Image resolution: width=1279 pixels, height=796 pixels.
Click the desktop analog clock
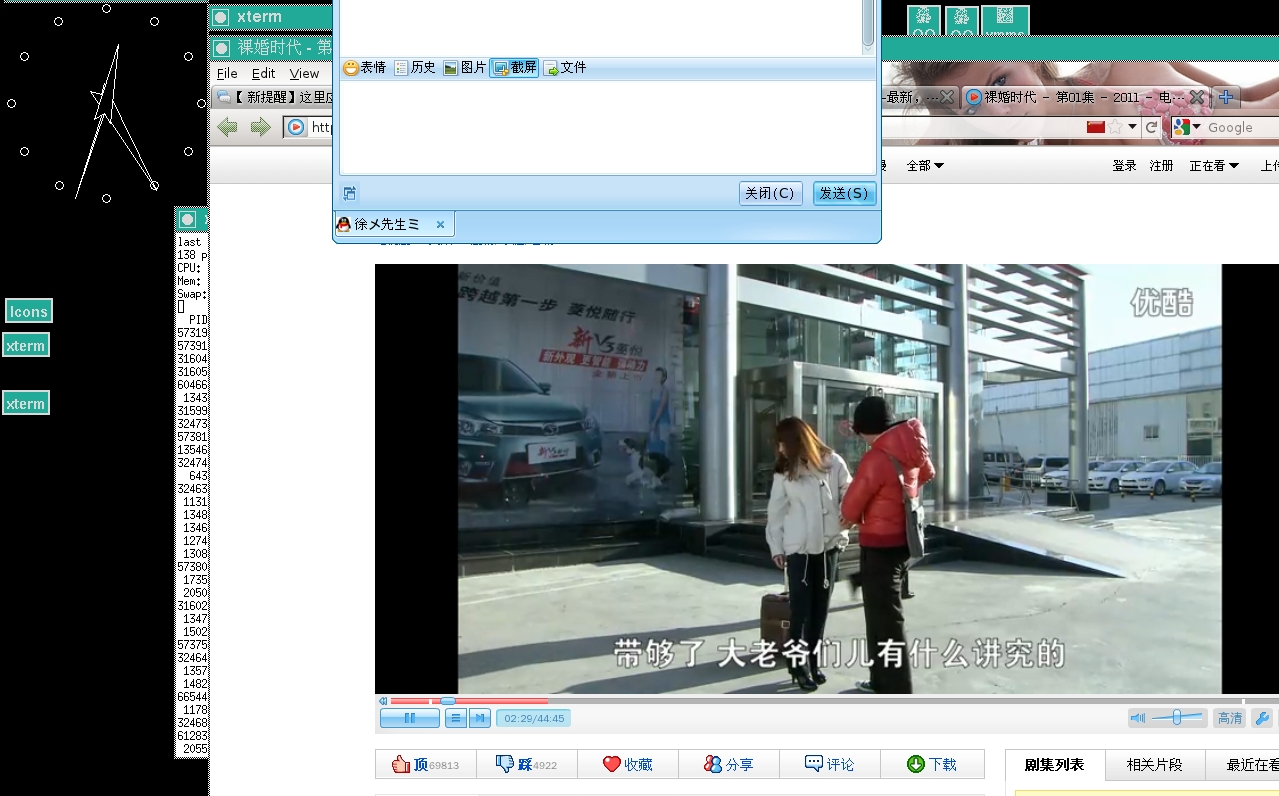coord(105,104)
